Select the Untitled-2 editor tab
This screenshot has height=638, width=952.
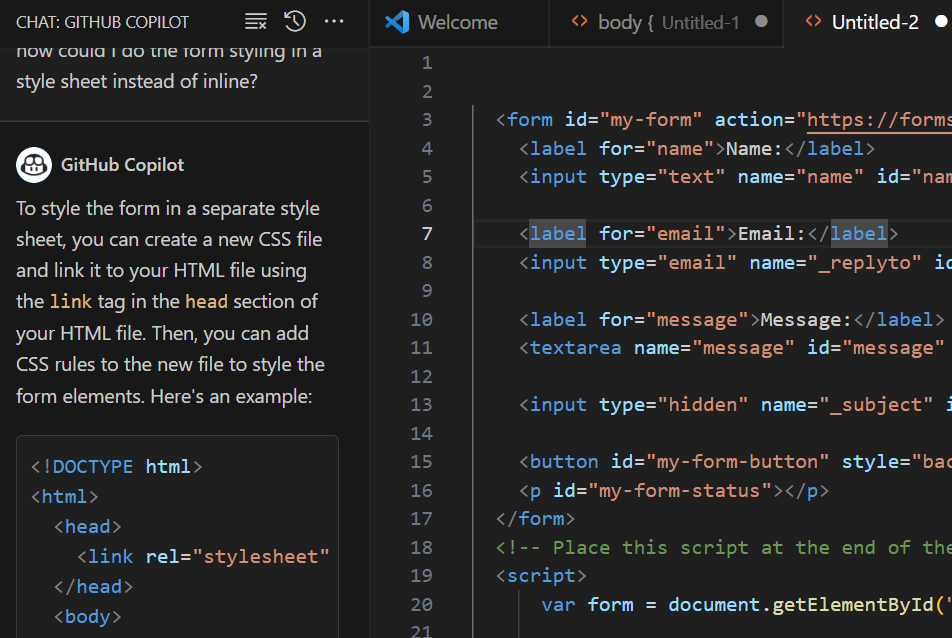tap(875, 22)
